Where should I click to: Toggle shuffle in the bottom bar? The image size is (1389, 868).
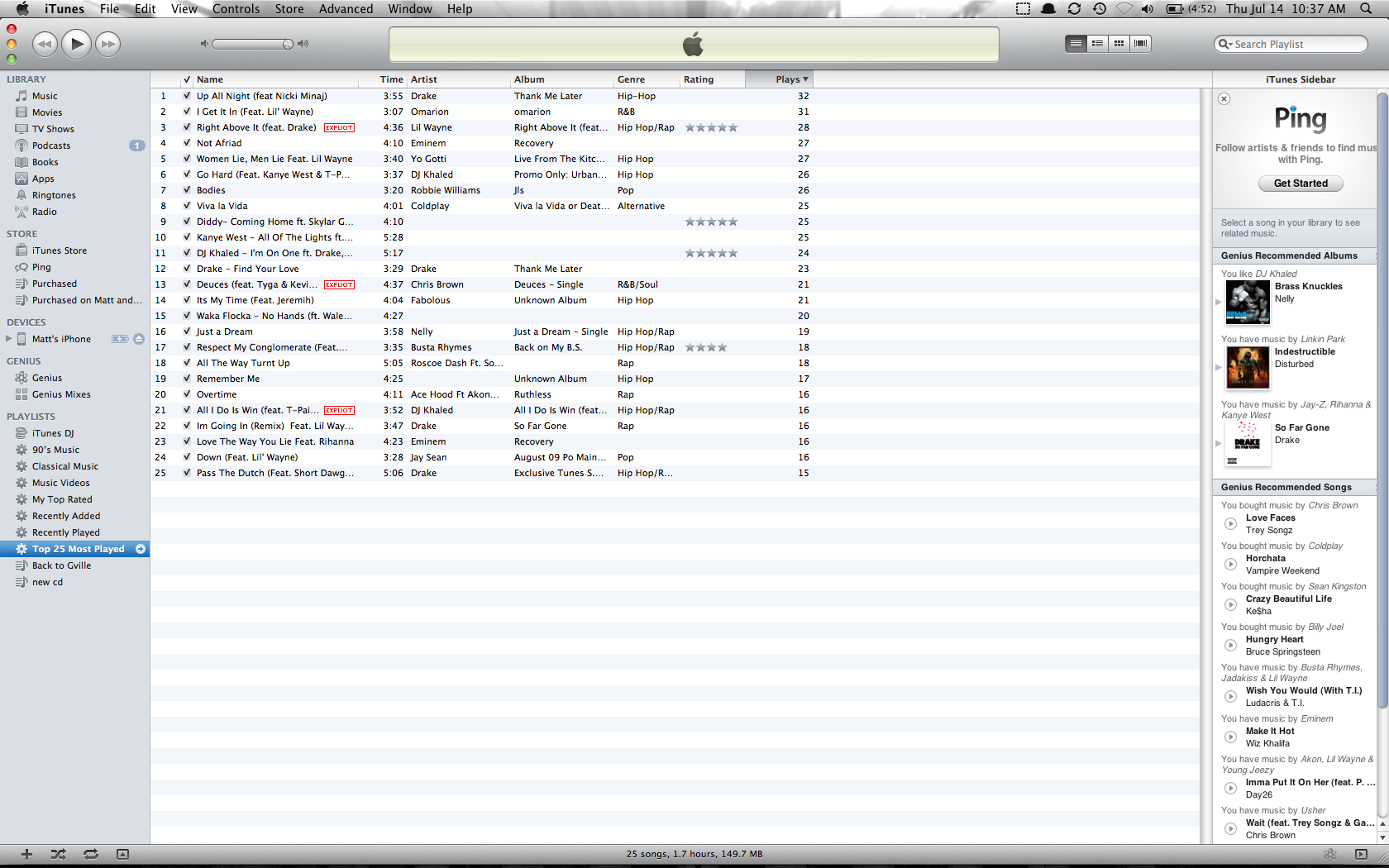coord(58,854)
